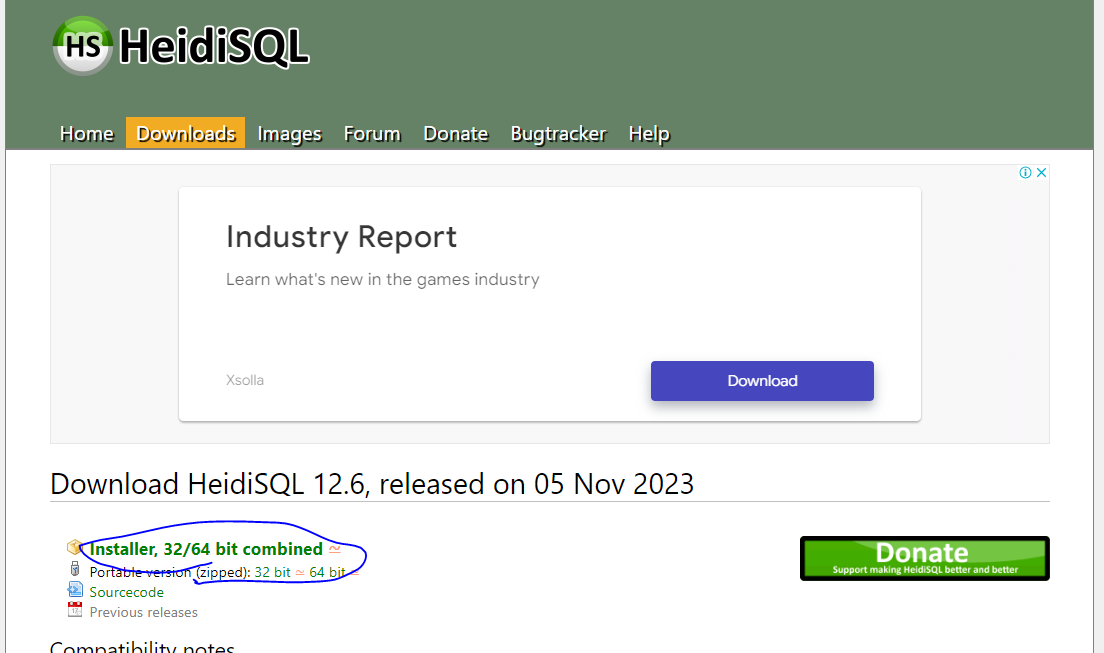Close the advertisement with the X icon
The height and width of the screenshot is (653, 1104).
coord(1041,173)
